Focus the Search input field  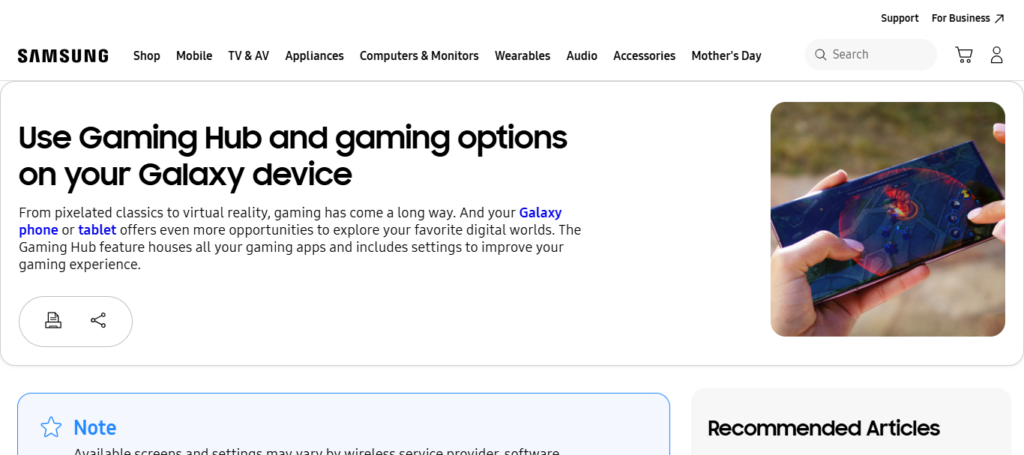click(871, 54)
